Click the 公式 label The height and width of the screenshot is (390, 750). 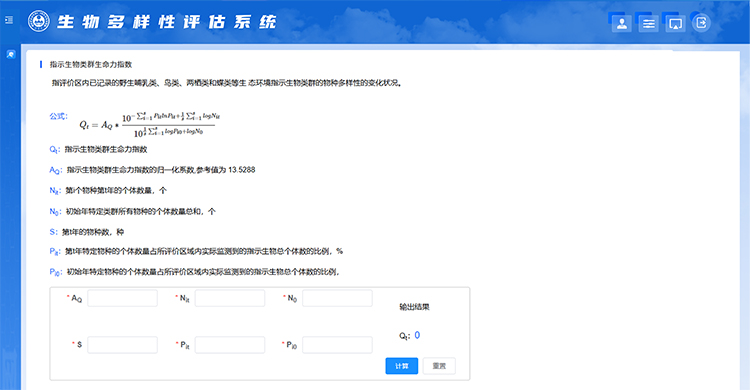tap(59, 116)
